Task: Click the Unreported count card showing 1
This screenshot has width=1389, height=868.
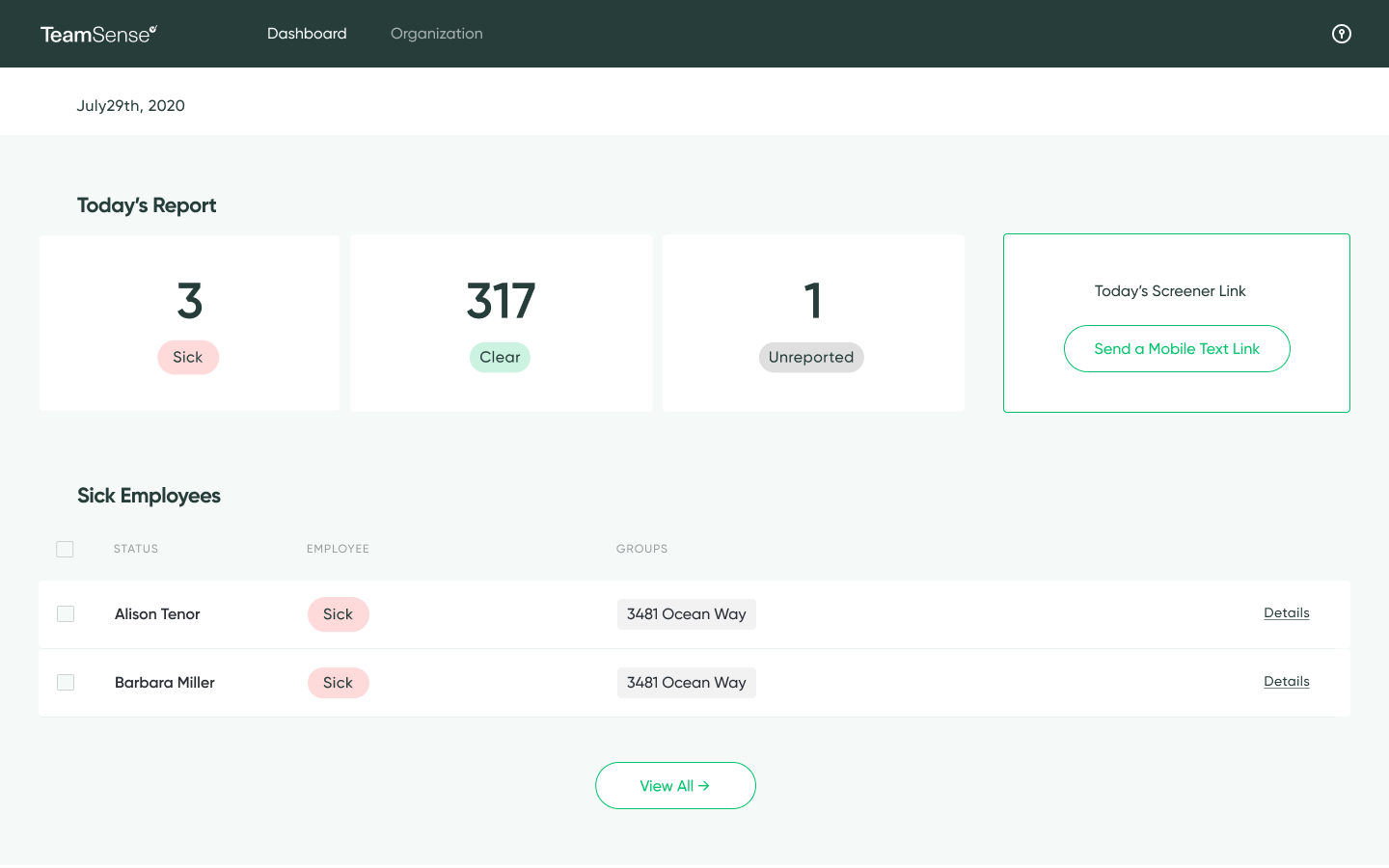Action: point(813,322)
